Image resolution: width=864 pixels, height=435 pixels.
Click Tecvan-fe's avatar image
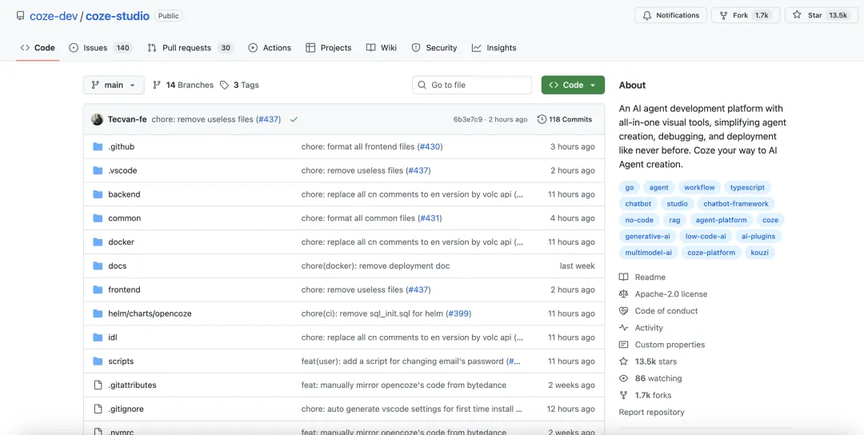[97, 119]
